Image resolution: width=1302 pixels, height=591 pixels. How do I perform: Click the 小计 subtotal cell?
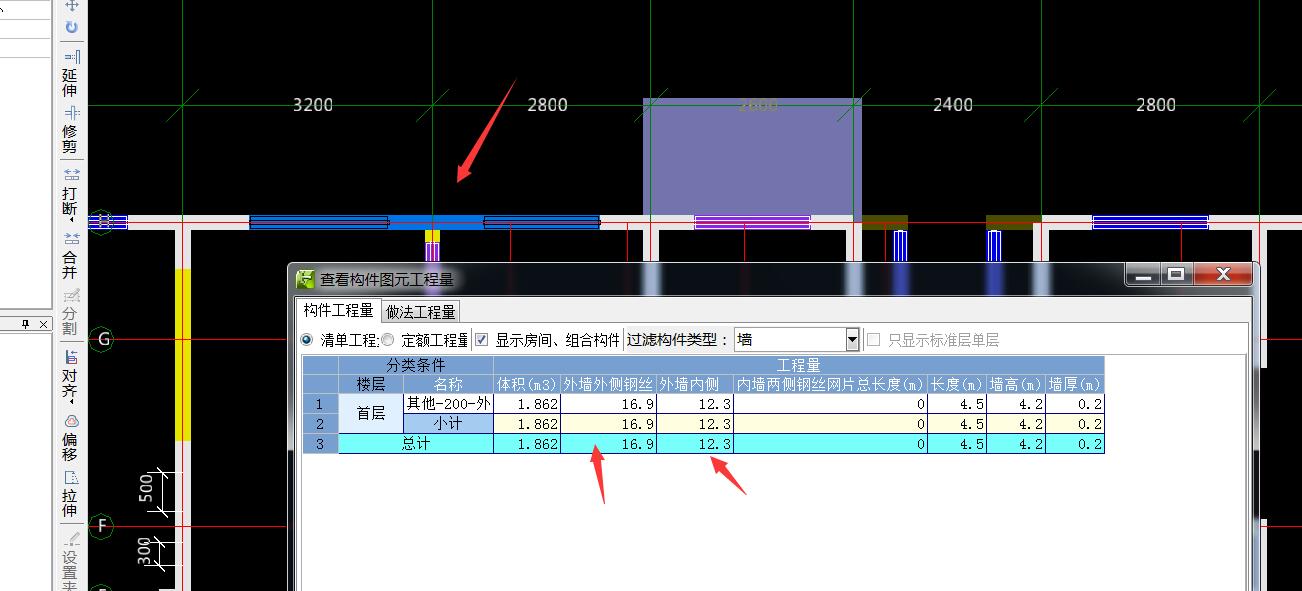[448, 424]
